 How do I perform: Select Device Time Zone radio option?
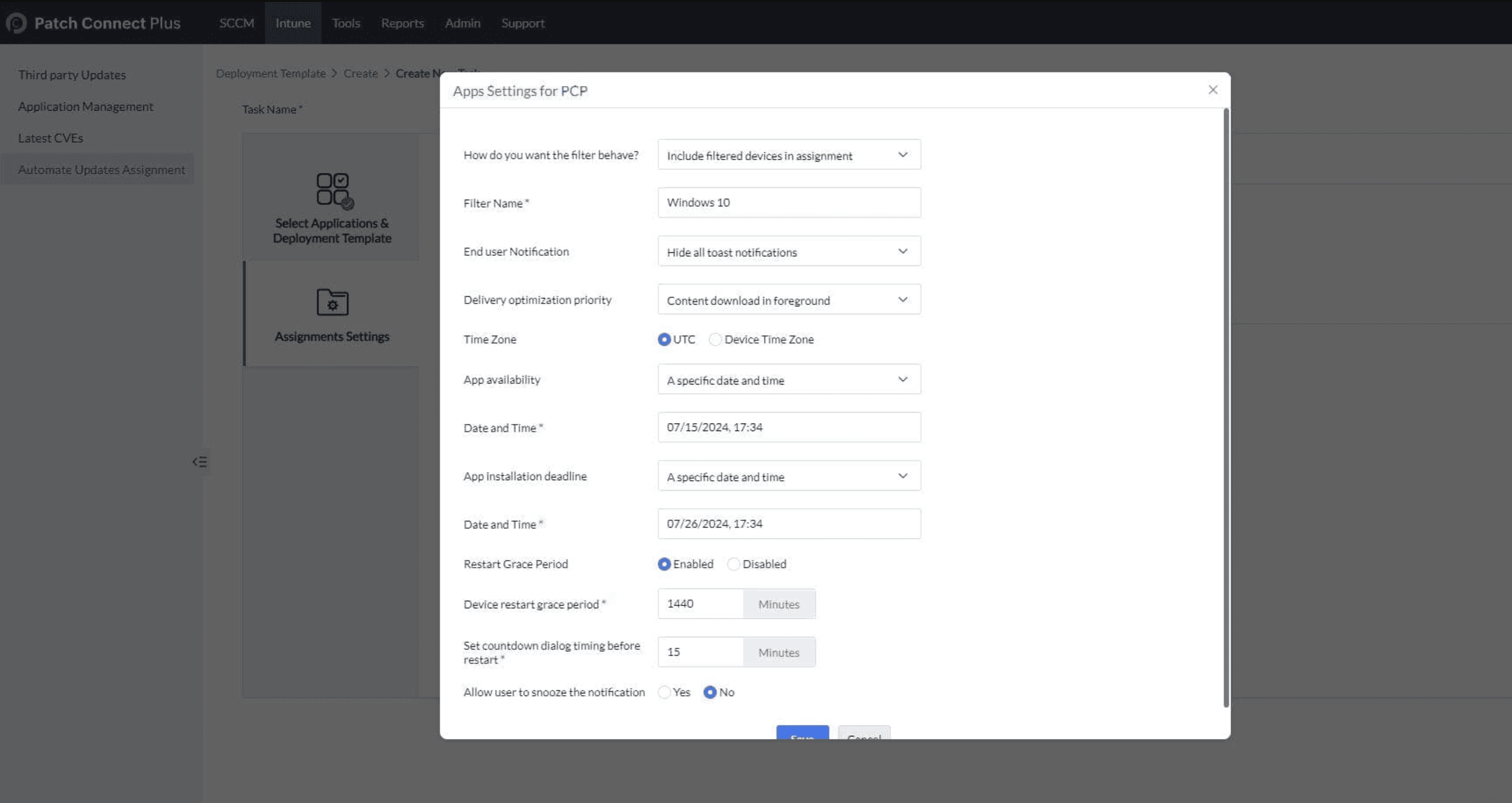(x=715, y=339)
